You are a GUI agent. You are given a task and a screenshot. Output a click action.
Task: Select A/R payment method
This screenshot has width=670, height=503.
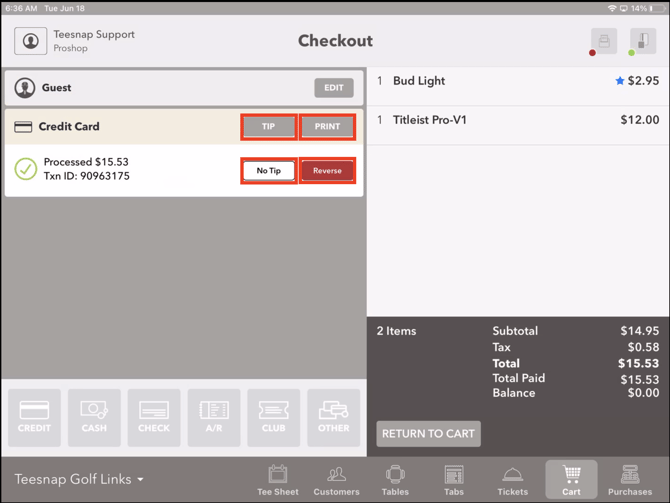click(214, 418)
